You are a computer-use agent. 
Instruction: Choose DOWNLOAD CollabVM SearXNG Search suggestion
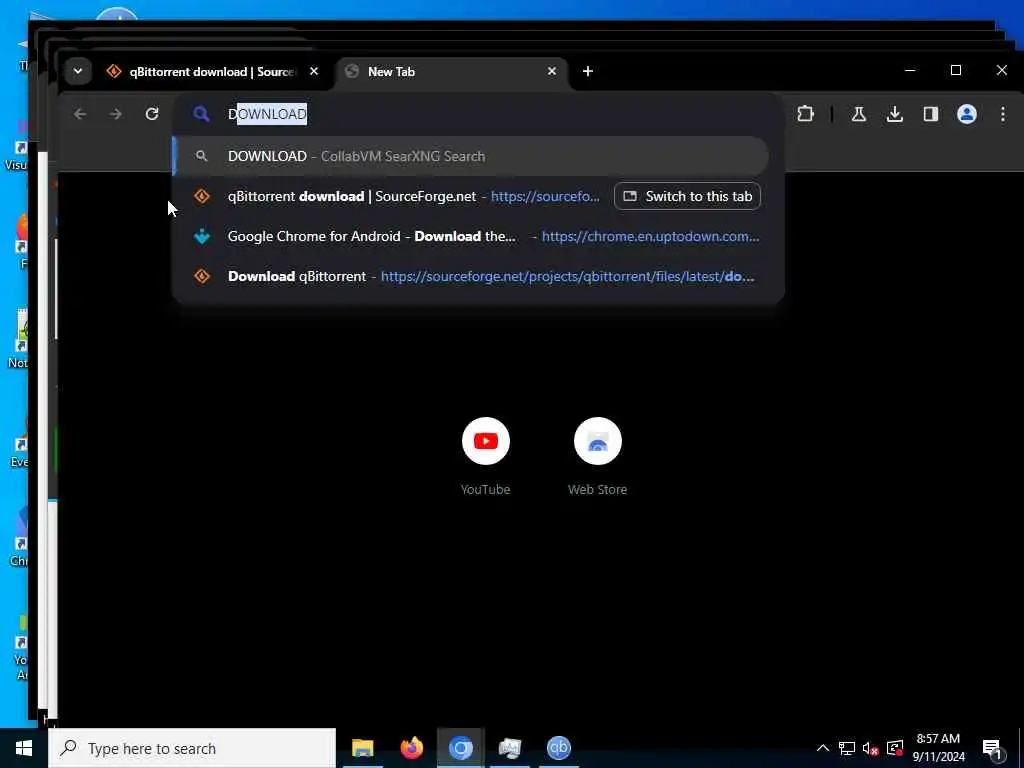click(471, 156)
